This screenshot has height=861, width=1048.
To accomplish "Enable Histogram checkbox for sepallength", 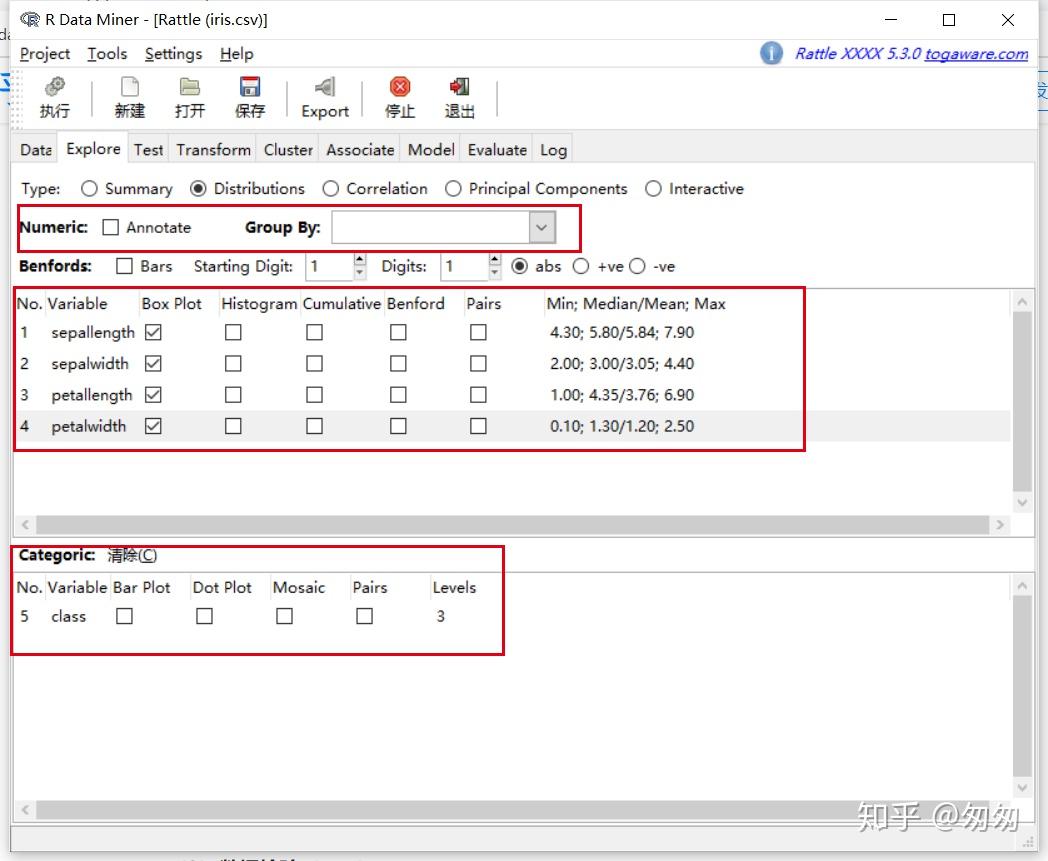I will tap(233, 333).
